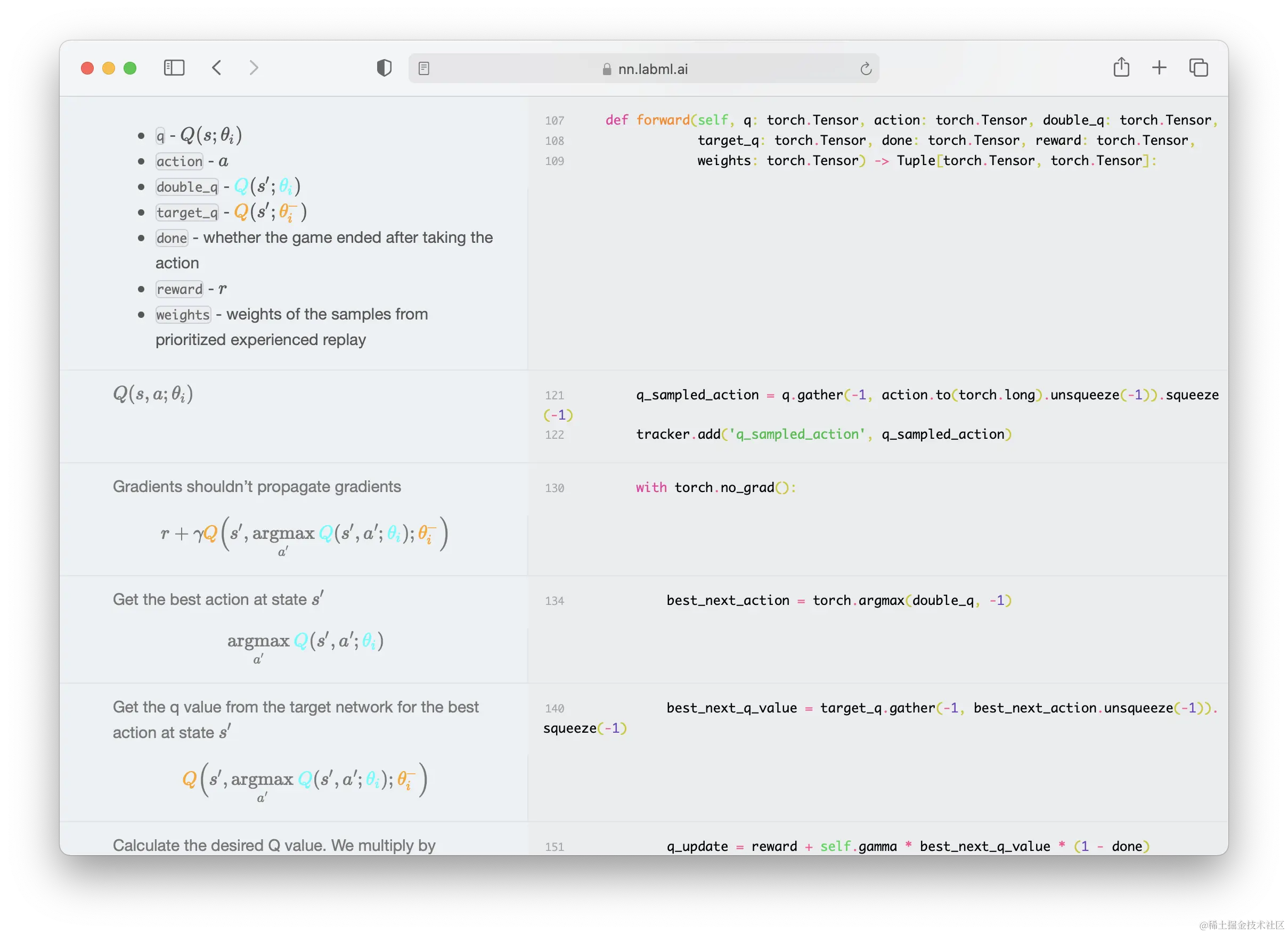This screenshot has width=1288, height=934.
Task: Click the torch.no_grad code line
Action: point(715,488)
